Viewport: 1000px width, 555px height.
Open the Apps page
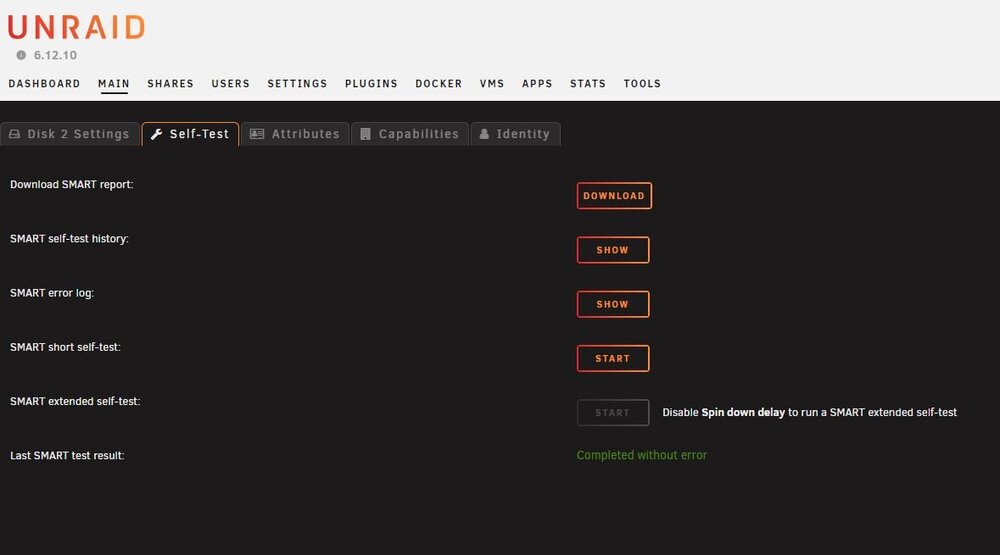point(537,84)
